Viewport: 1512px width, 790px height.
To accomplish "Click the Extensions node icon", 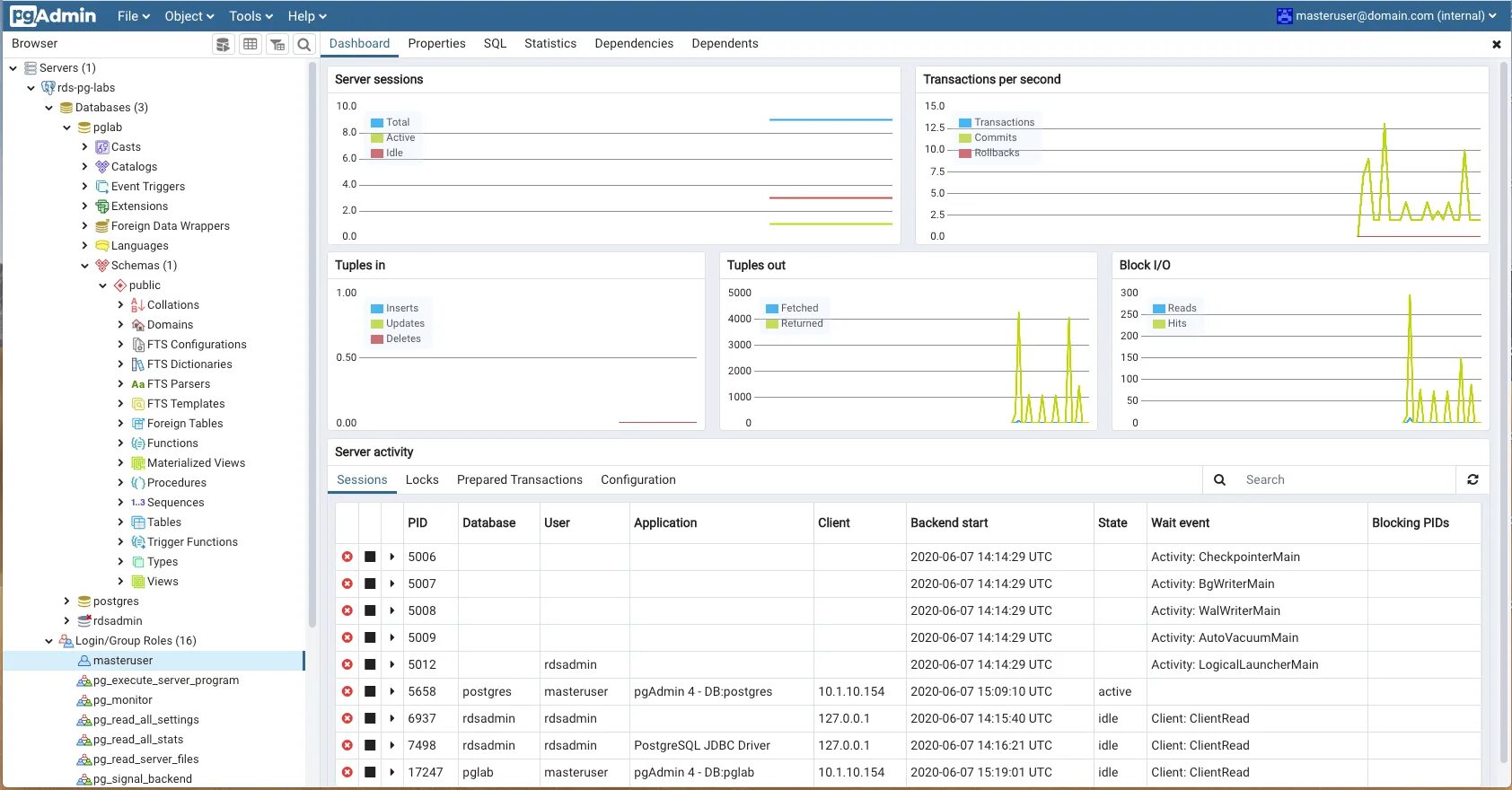I will pos(102,206).
